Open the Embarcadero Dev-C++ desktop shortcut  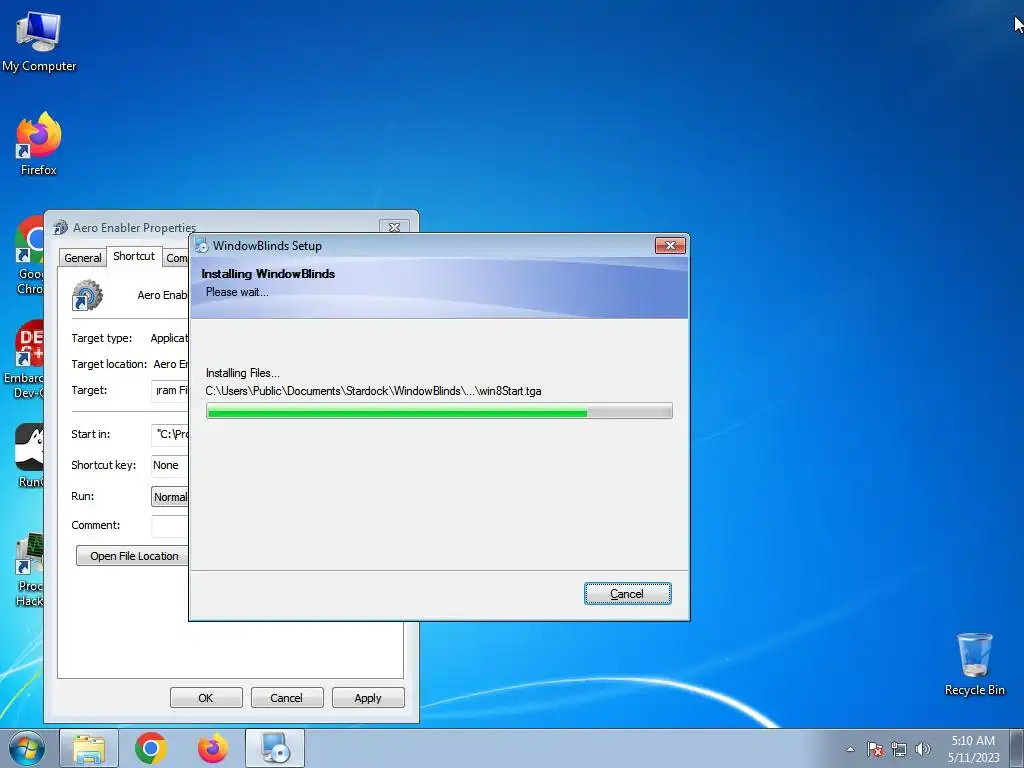coord(24,359)
